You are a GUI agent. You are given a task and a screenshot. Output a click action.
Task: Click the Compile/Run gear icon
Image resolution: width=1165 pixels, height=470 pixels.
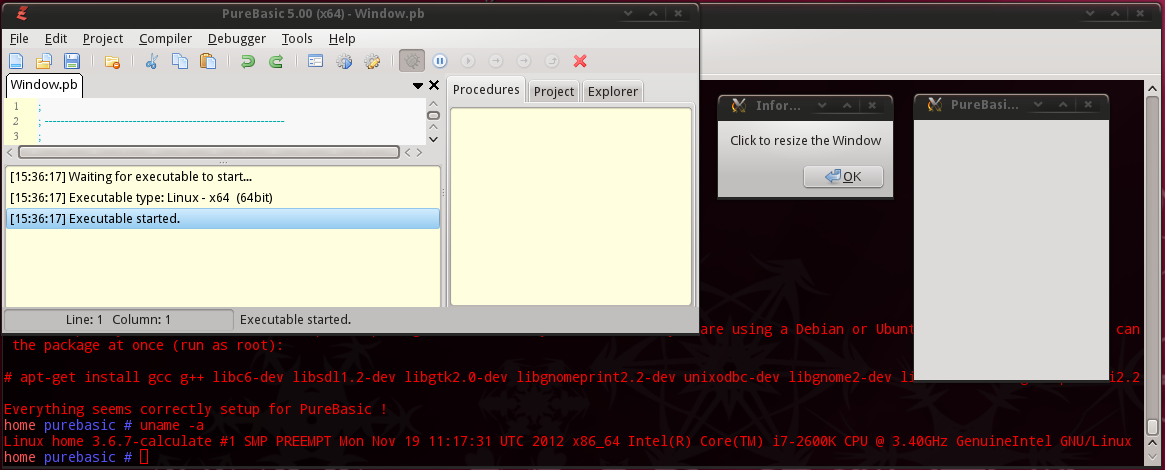[x=343, y=61]
